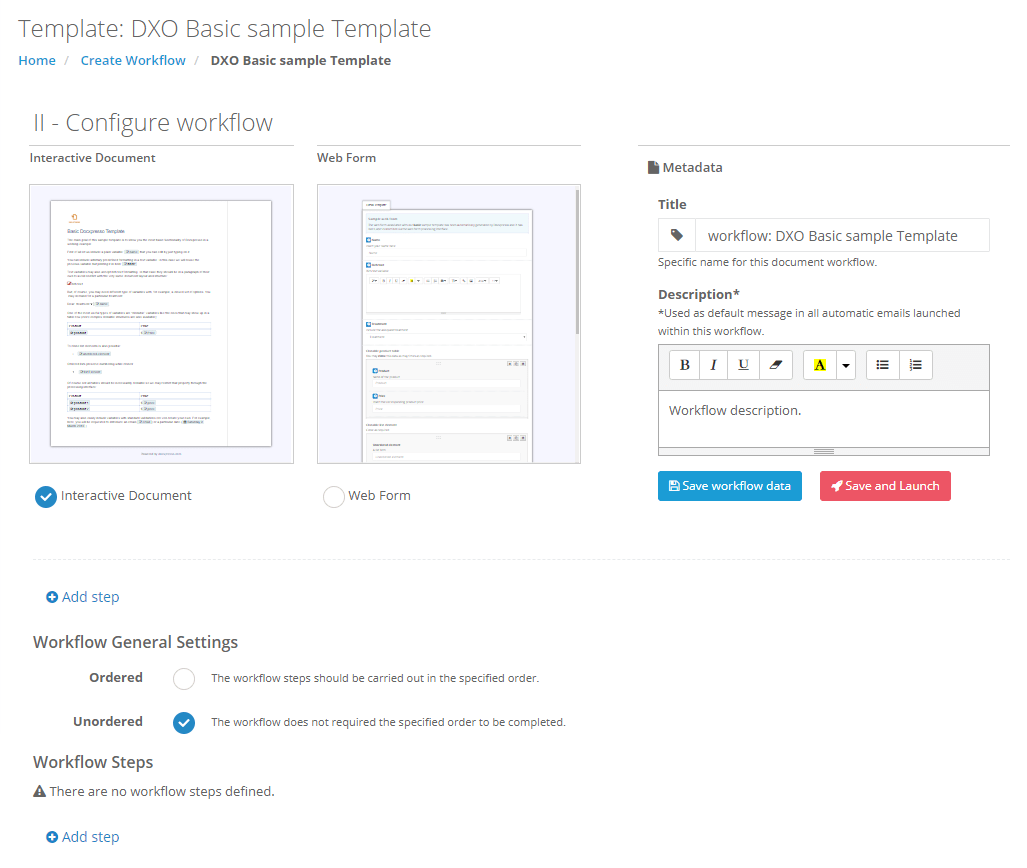Select the Web Form option
The width and height of the screenshot is (1027, 868).
point(333,496)
